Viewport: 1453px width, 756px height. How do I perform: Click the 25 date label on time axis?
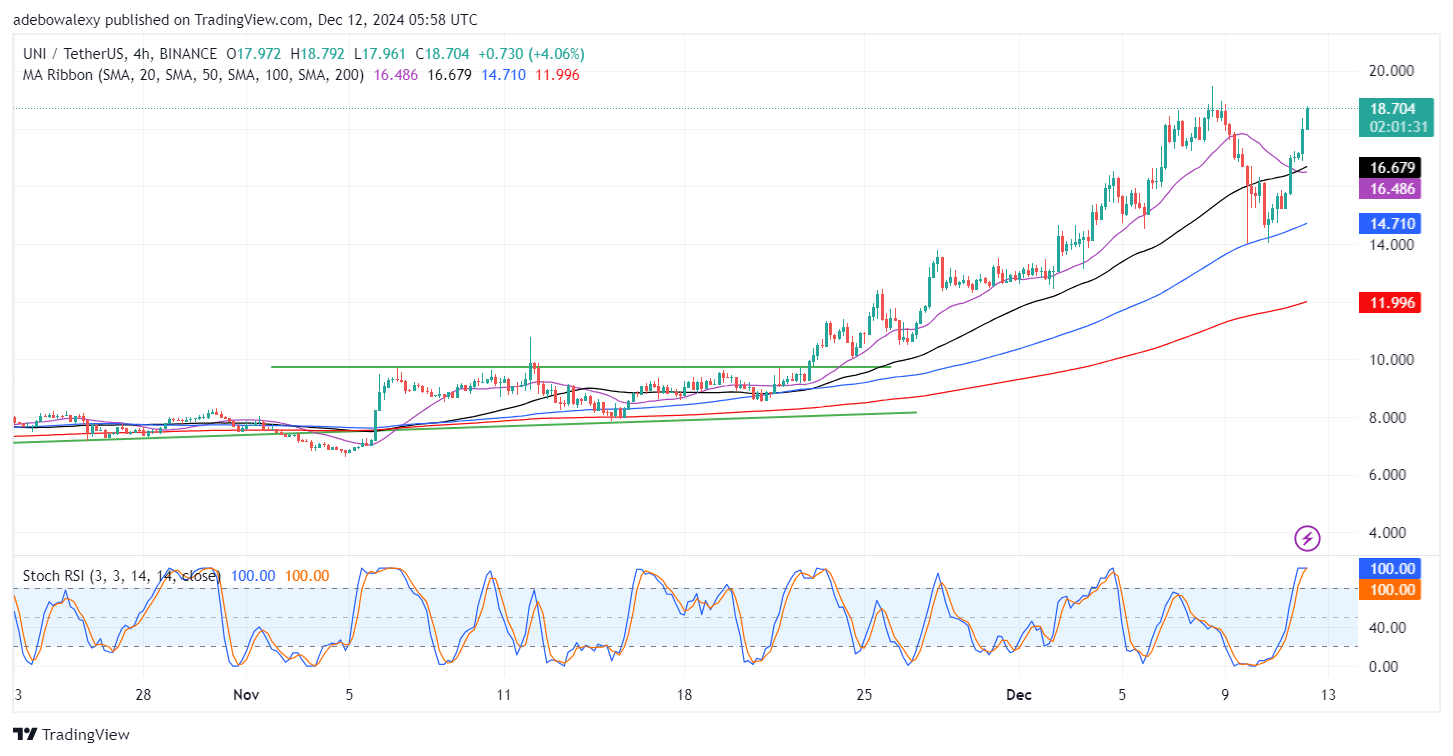coord(865,695)
